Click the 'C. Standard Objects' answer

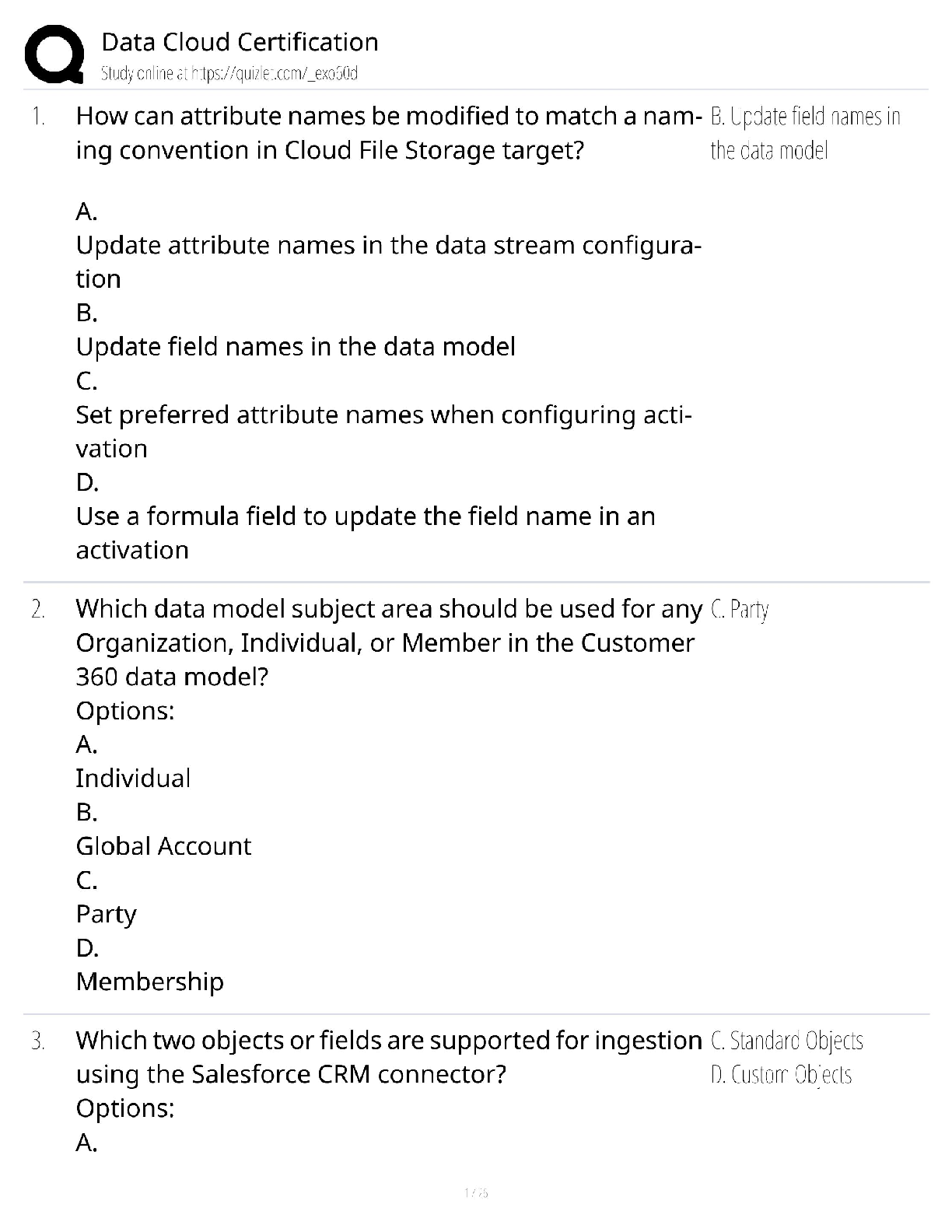[x=786, y=1041]
